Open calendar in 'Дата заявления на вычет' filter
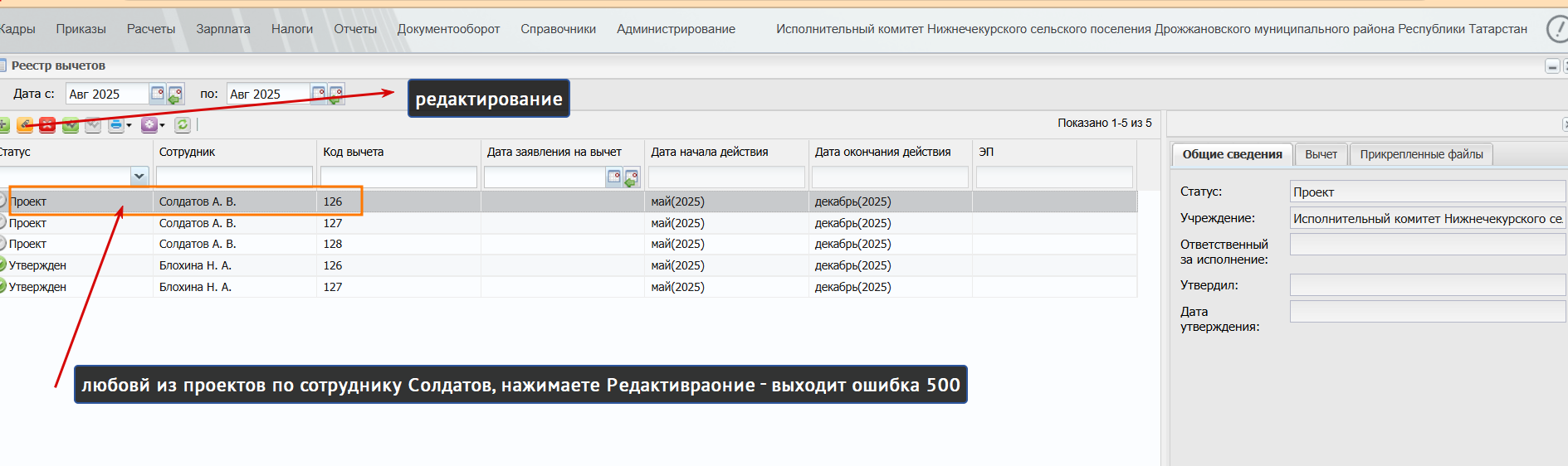Viewport: 1568px width, 466px height. pos(614,177)
